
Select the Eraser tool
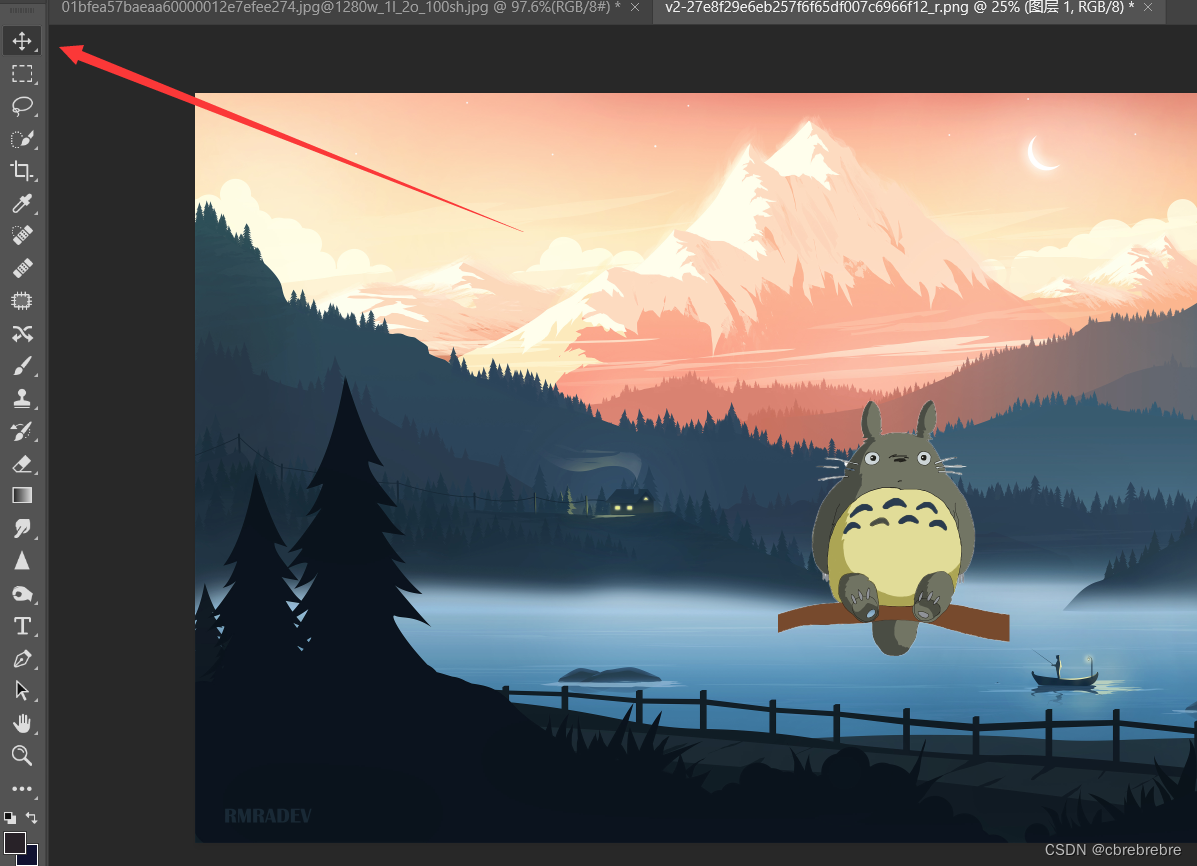point(22,464)
